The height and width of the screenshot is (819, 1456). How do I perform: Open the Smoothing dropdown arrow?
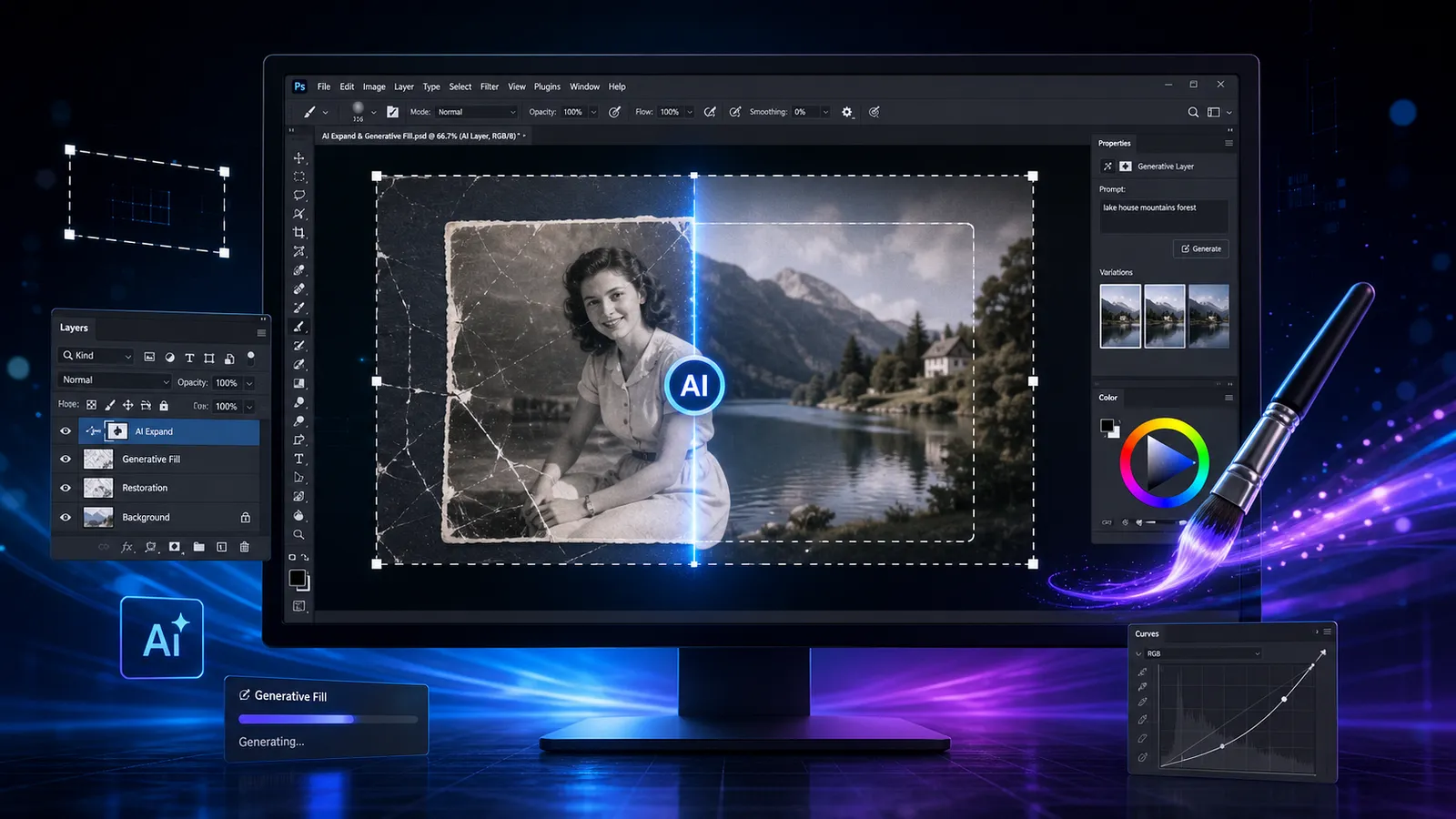(x=825, y=112)
